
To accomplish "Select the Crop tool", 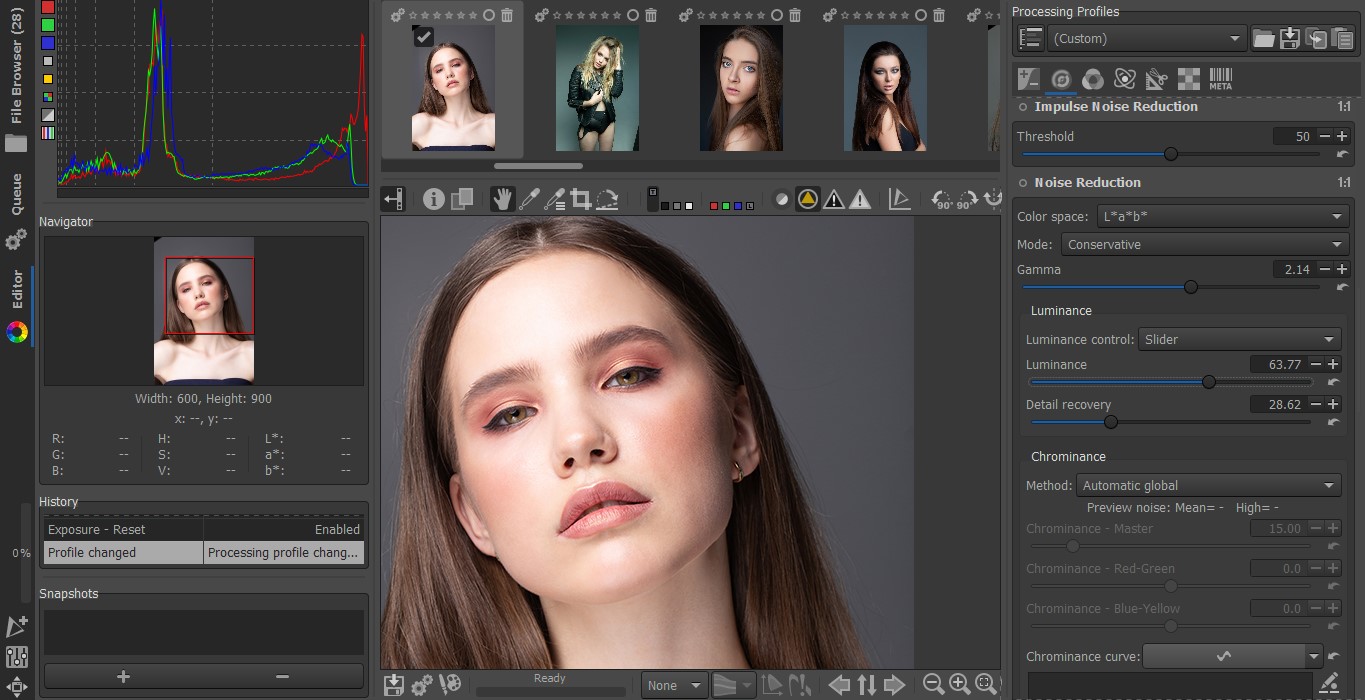I will point(580,199).
